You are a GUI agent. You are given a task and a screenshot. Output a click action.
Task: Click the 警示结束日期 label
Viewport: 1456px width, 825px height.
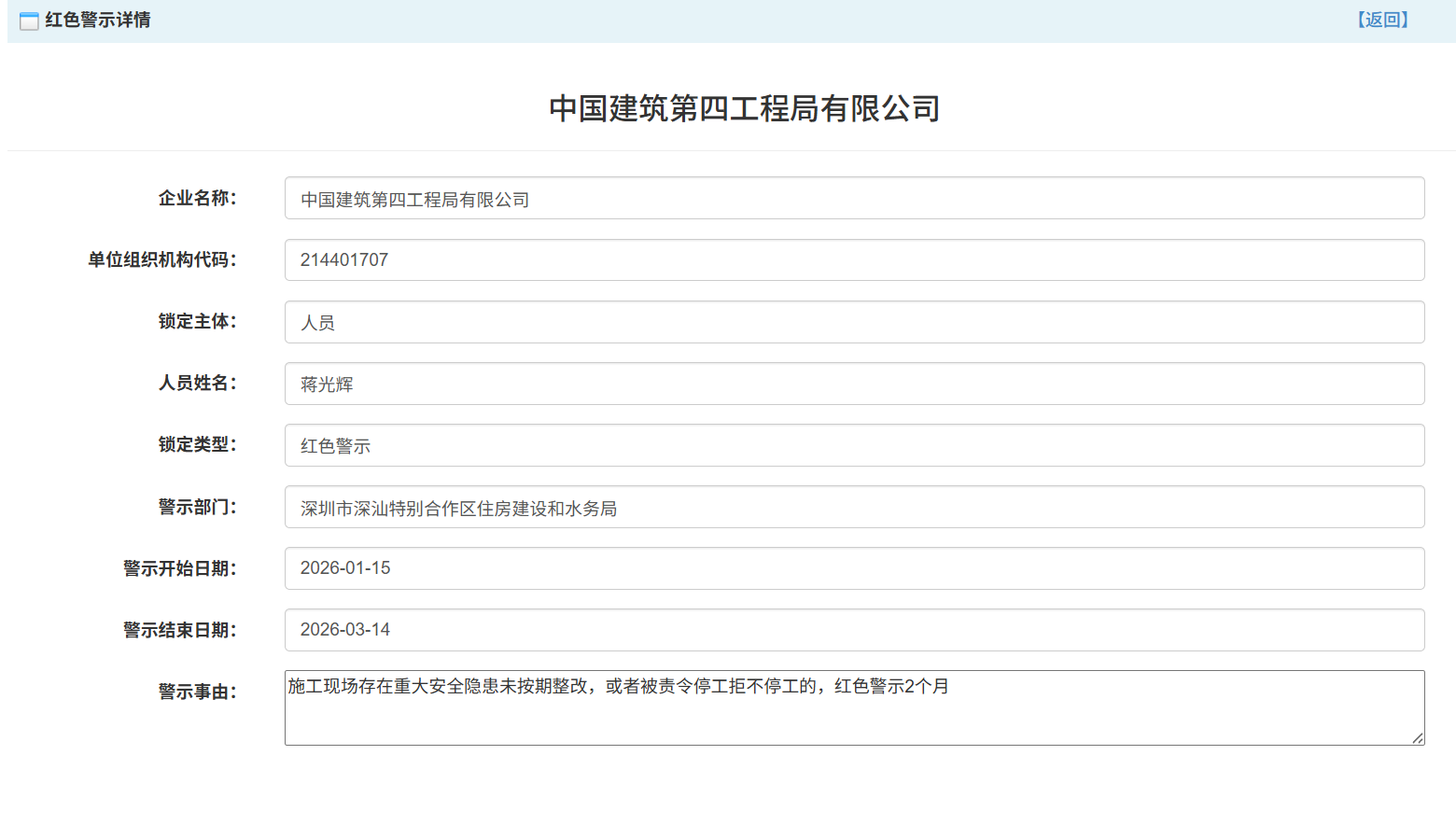pyautogui.click(x=180, y=630)
